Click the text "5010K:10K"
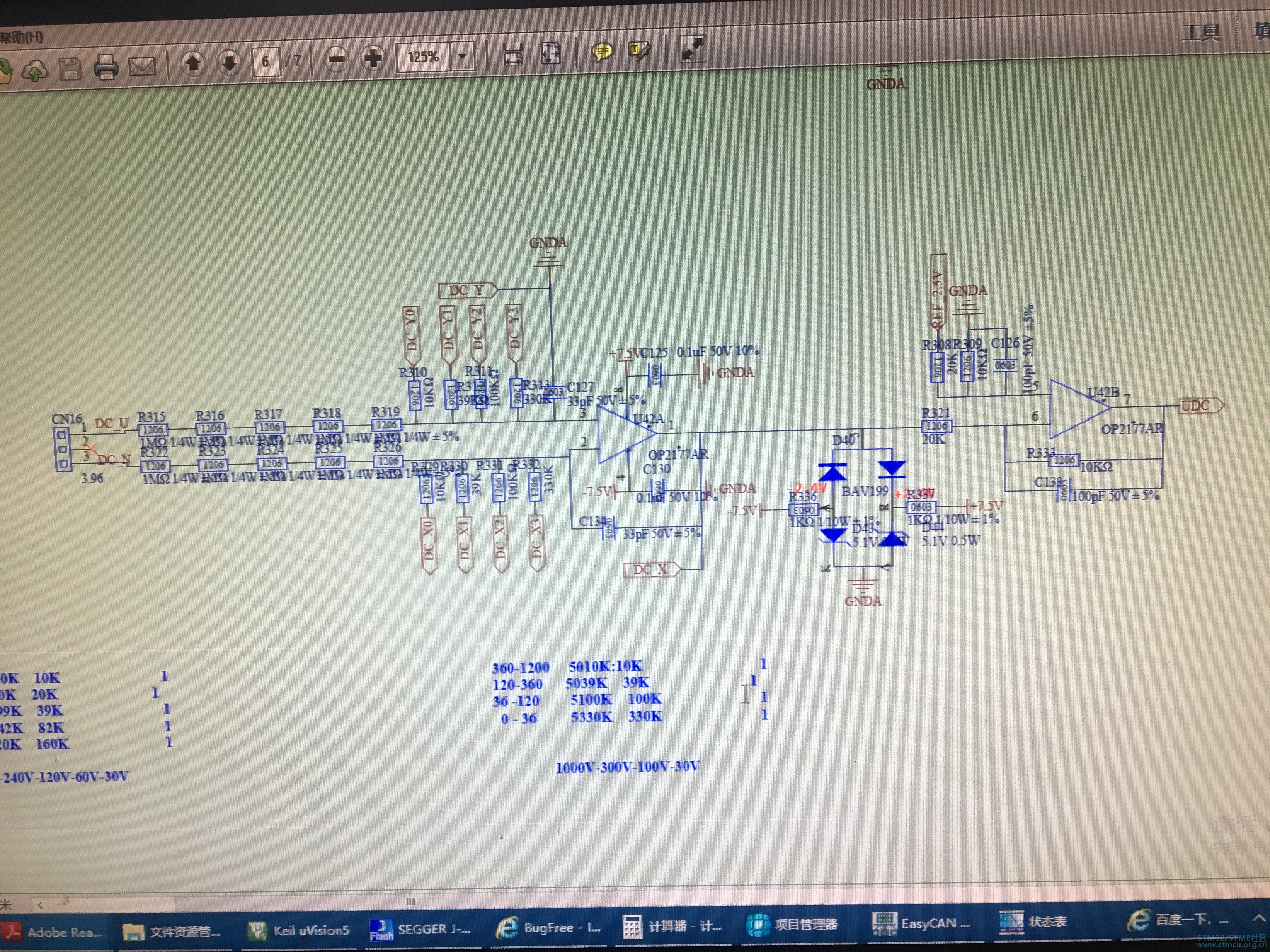This screenshot has height=952, width=1270. pos(606,666)
